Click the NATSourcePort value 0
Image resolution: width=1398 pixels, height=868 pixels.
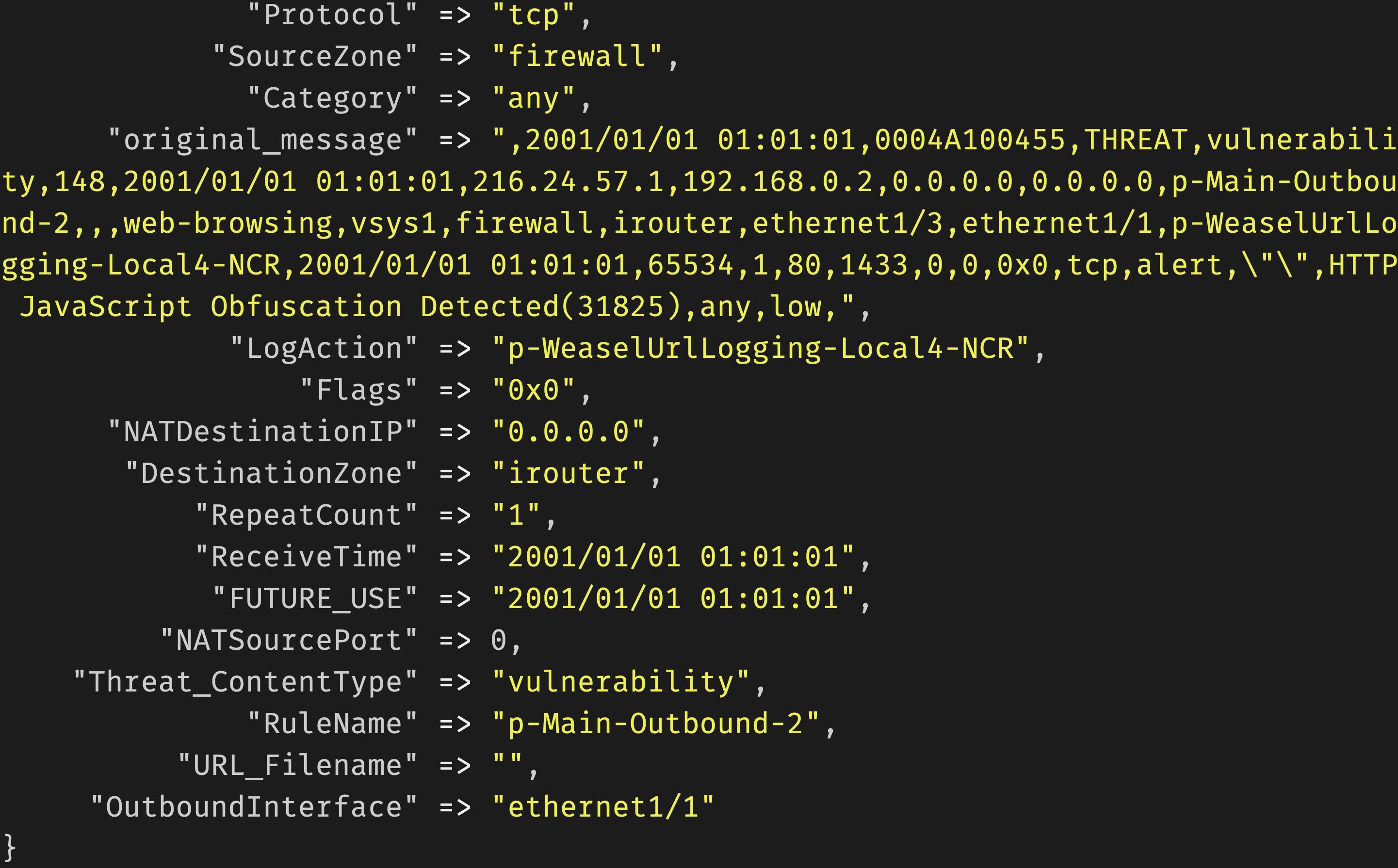point(498,640)
